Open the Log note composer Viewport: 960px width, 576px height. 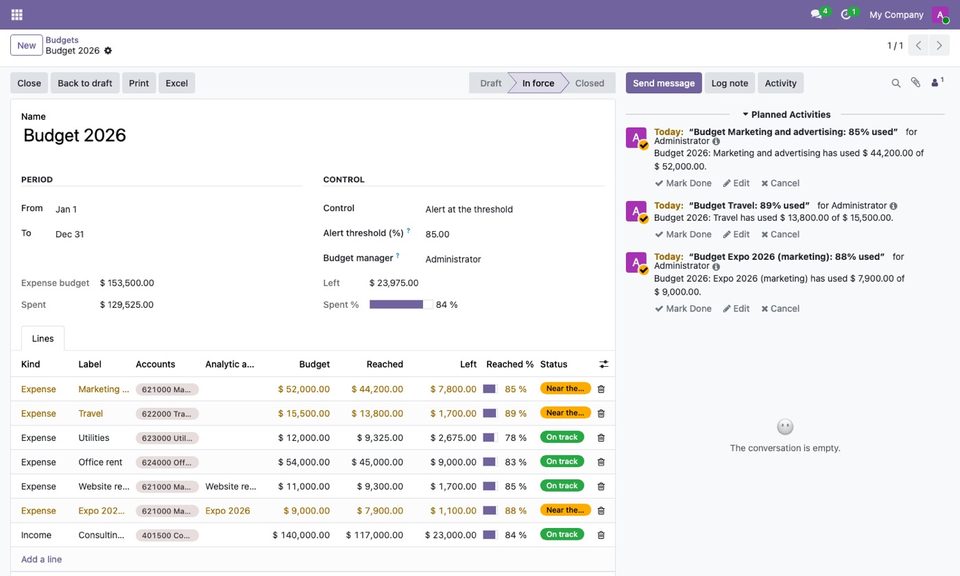point(730,83)
